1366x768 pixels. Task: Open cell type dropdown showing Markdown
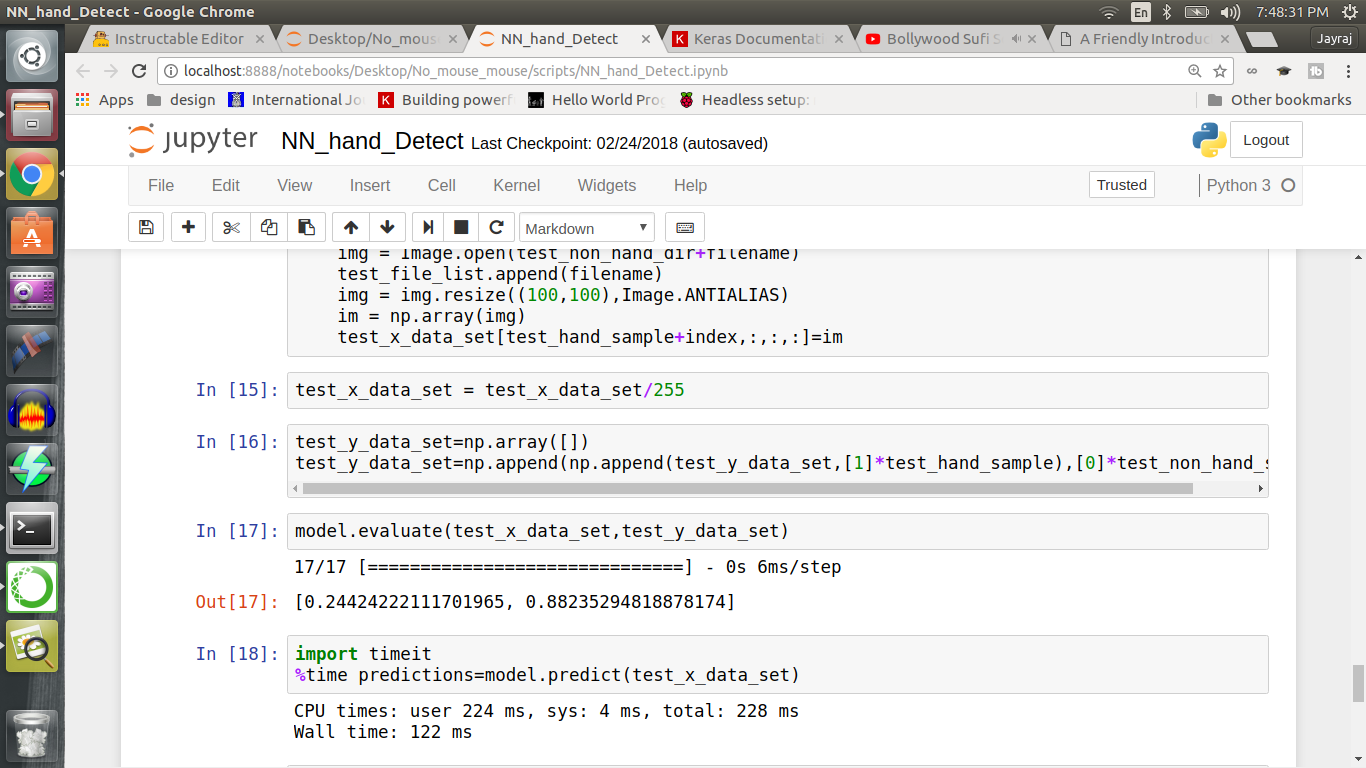587,228
